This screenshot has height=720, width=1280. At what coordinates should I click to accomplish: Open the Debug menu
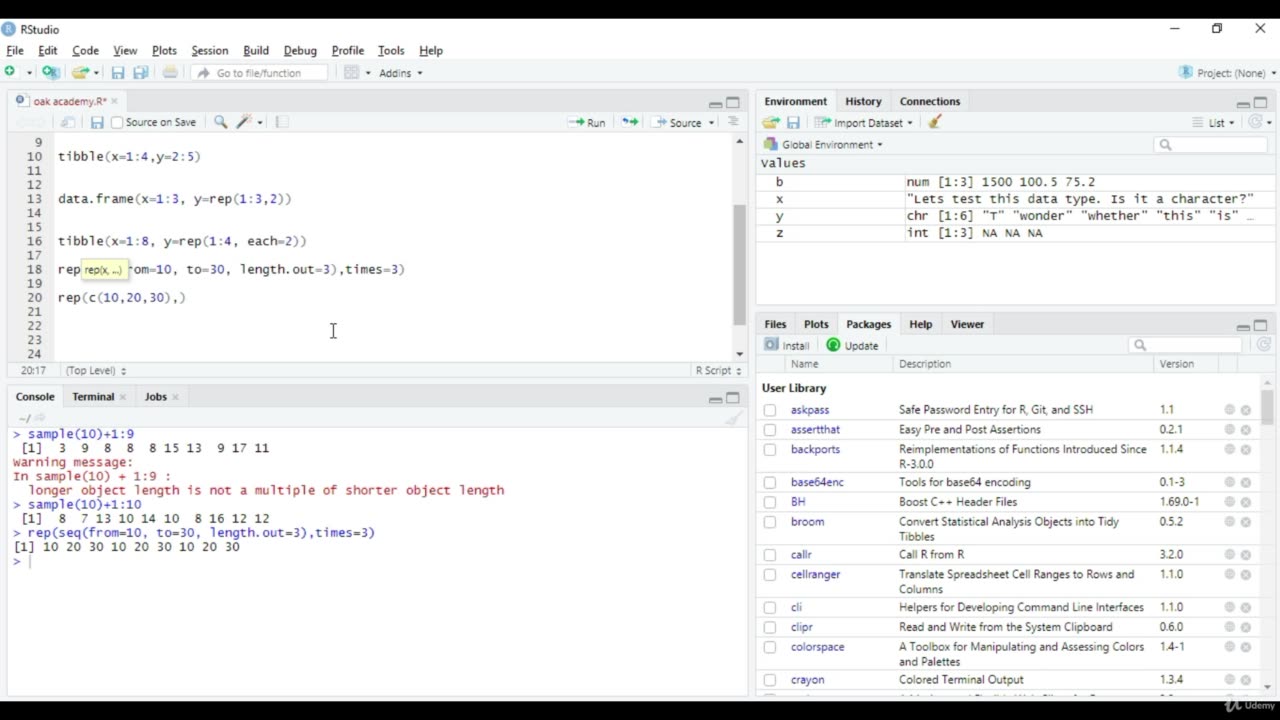click(300, 50)
